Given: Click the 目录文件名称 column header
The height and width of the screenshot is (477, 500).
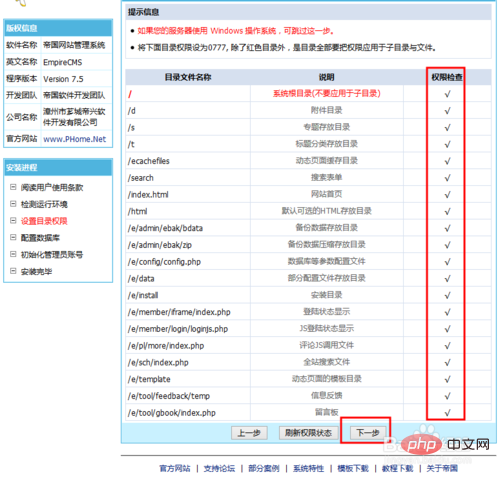Looking at the screenshot, I should [188, 77].
